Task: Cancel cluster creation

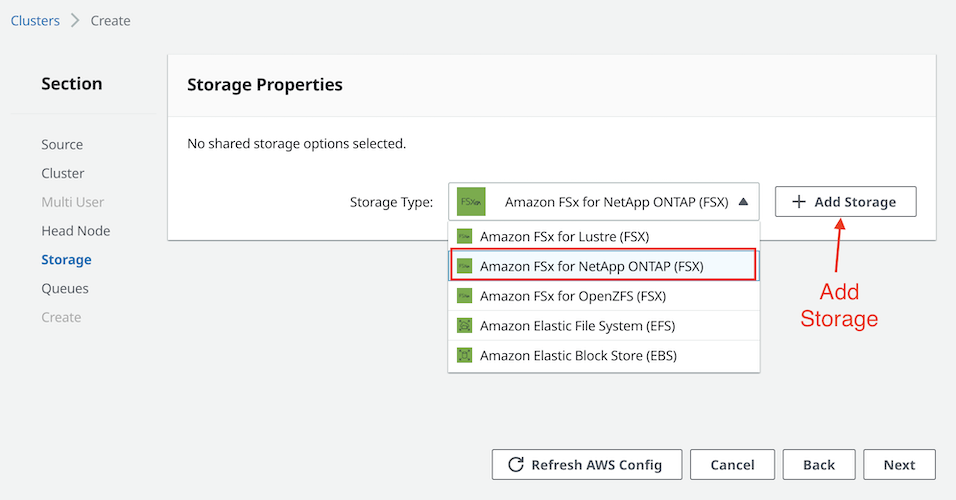Action: 732,465
